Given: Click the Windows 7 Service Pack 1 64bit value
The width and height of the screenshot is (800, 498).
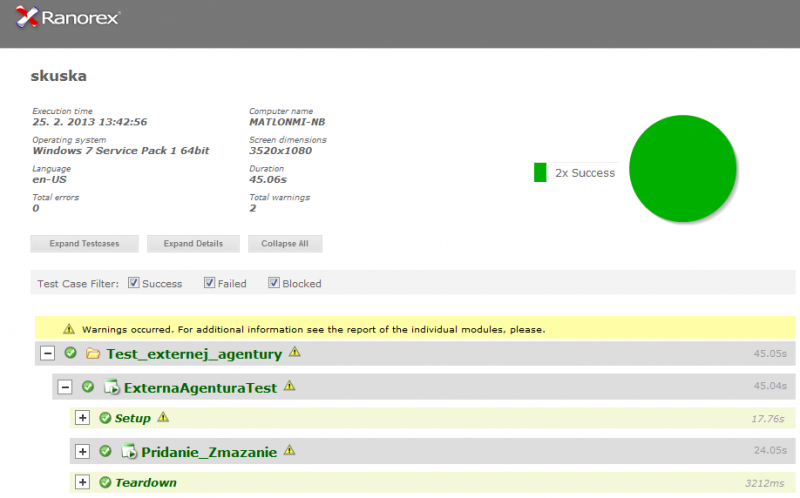Looking at the screenshot, I should [121, 151].
